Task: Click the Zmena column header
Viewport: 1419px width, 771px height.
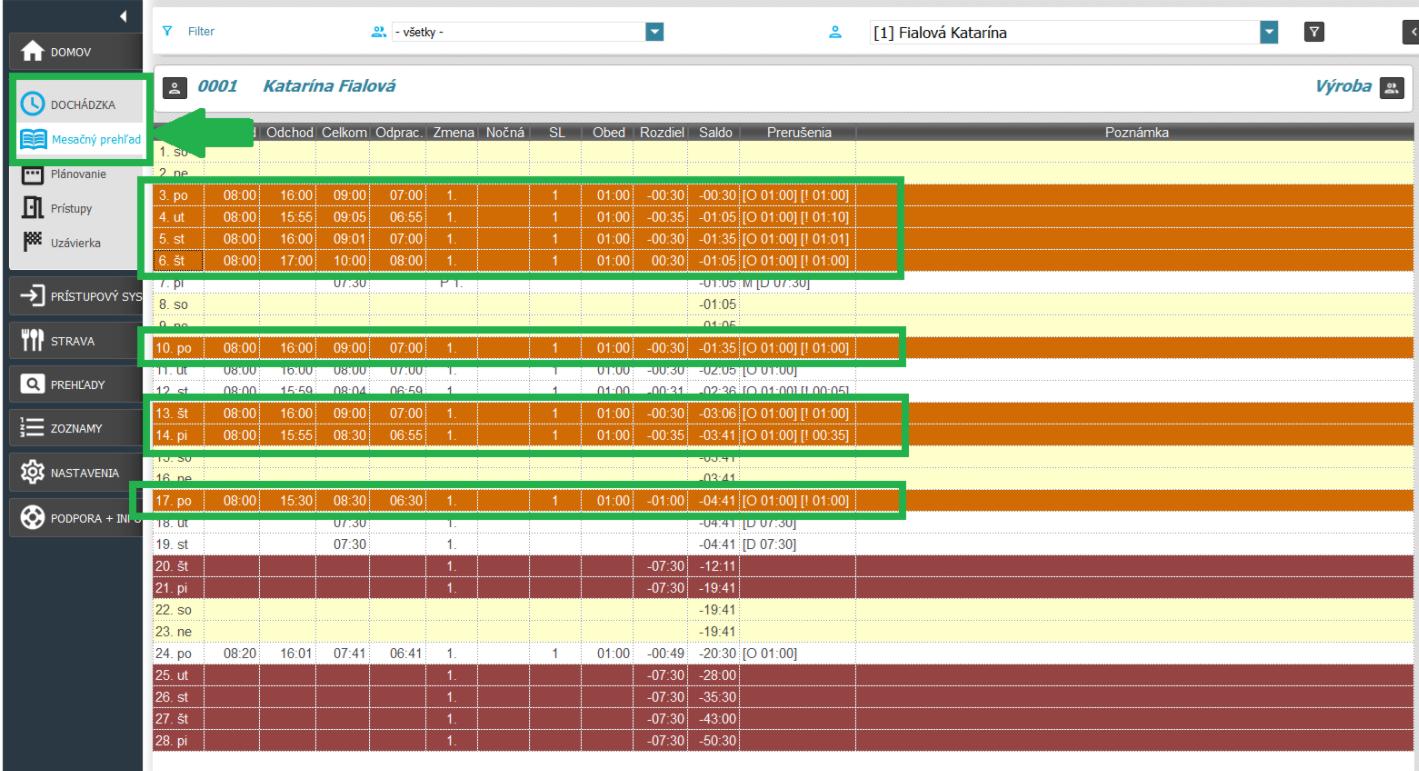Action: (x=453, y=132)
